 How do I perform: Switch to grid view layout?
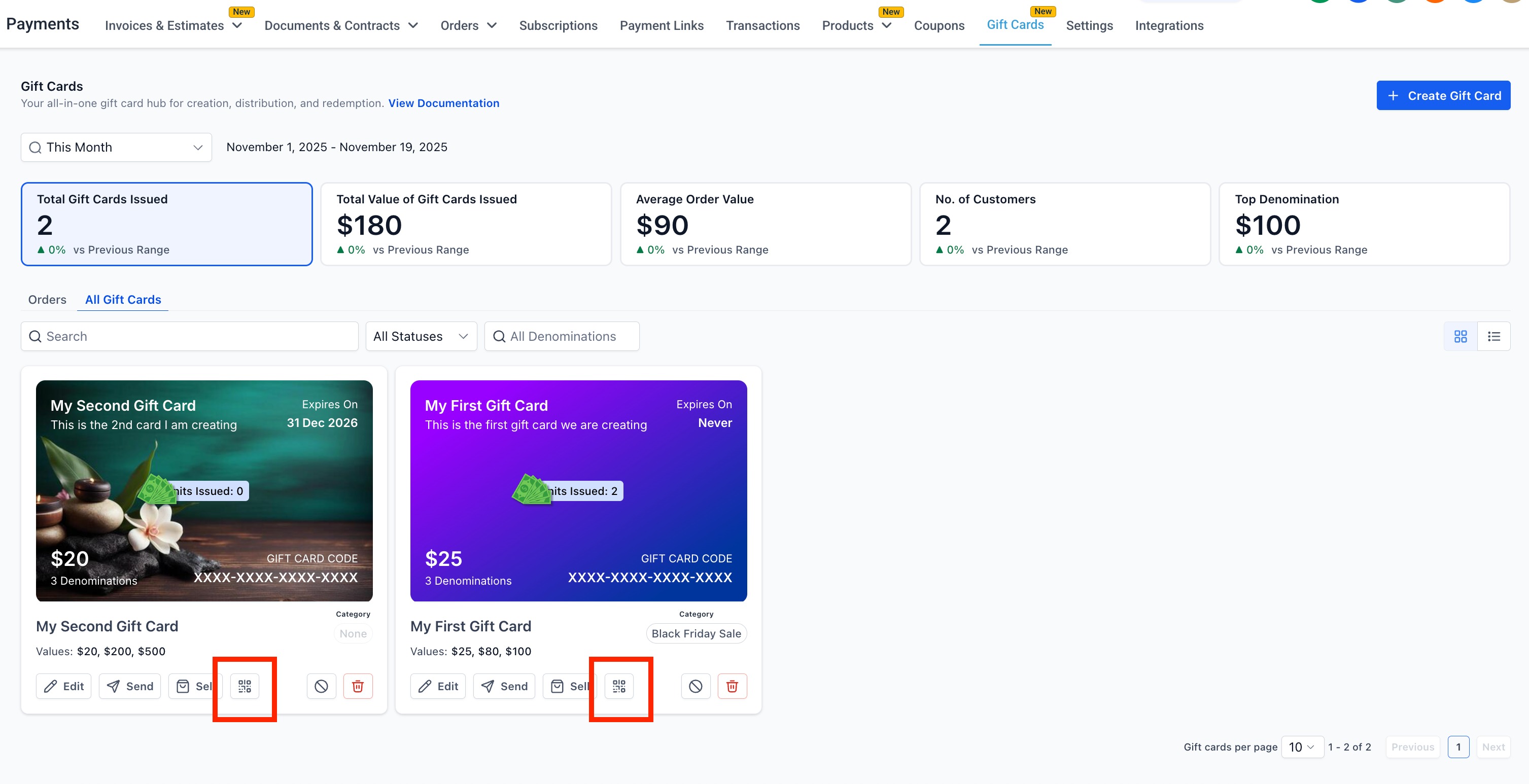[x=1460, y=337]
